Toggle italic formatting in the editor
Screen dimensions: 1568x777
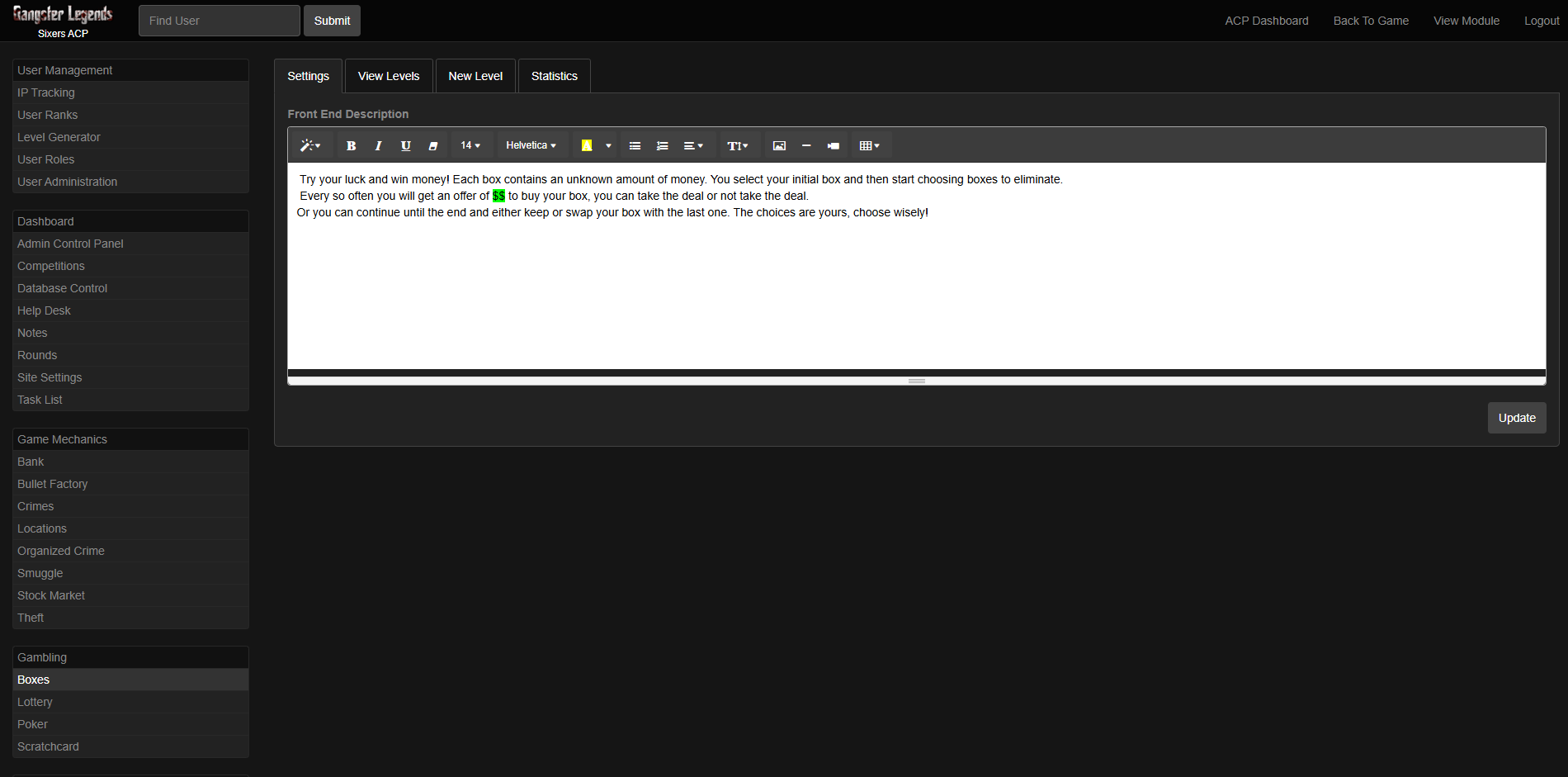378,145
